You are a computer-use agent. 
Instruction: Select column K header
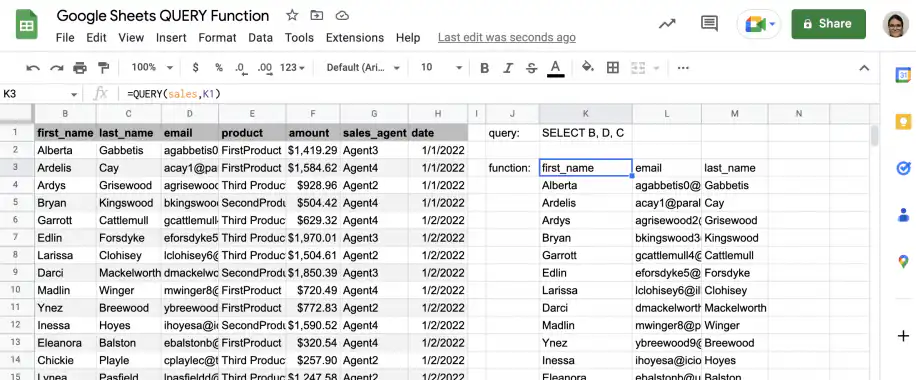click(585, 113)
